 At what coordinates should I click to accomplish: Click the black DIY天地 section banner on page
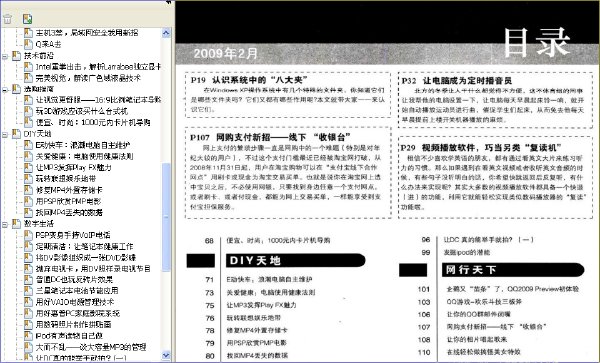[x=295, y=260]
